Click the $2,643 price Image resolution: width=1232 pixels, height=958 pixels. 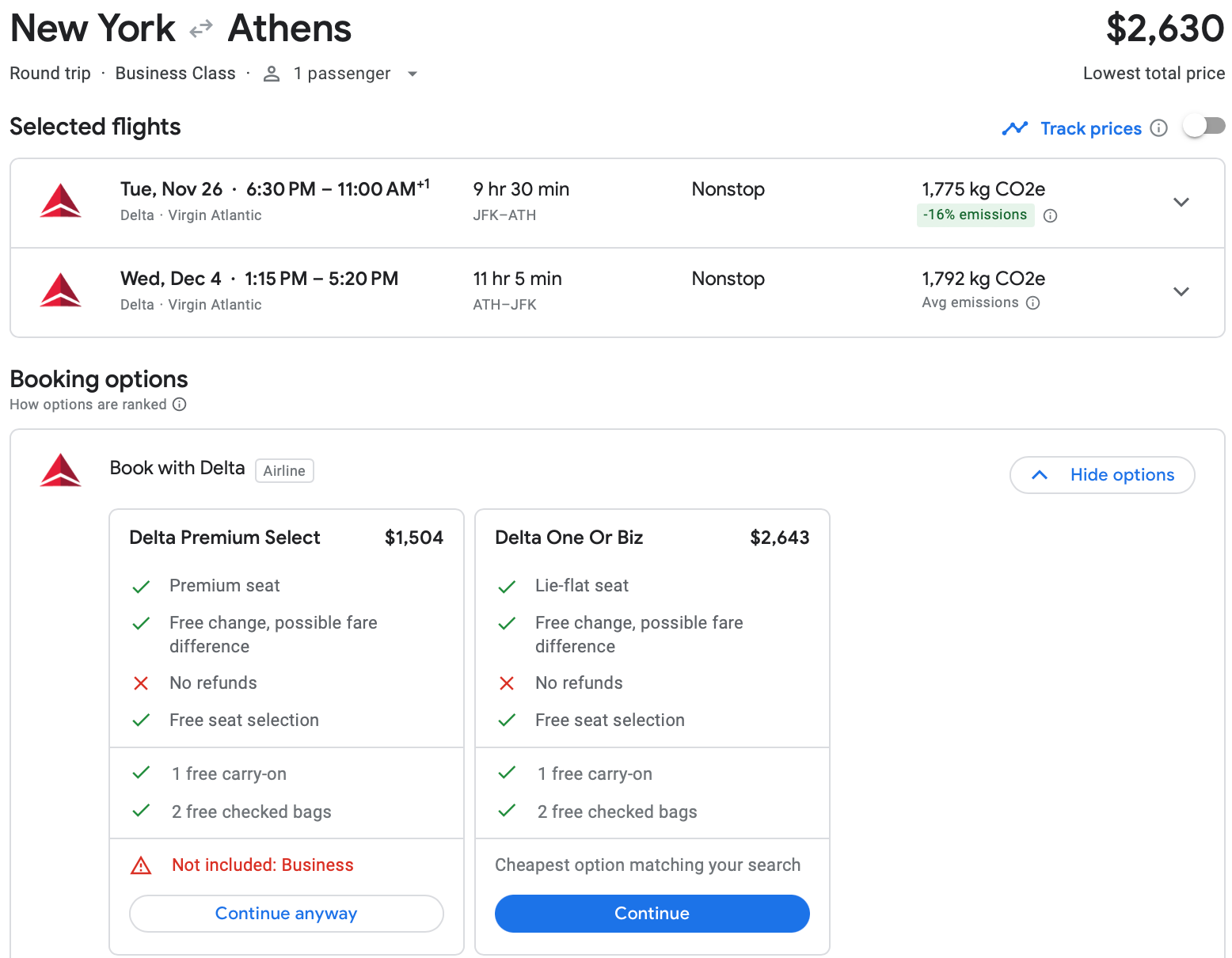[780, 538]
